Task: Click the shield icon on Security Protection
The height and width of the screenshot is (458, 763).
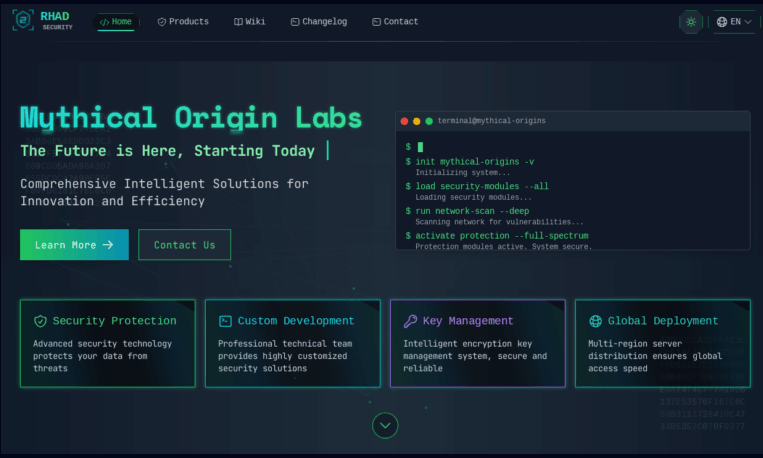Action: click(40, 321)
